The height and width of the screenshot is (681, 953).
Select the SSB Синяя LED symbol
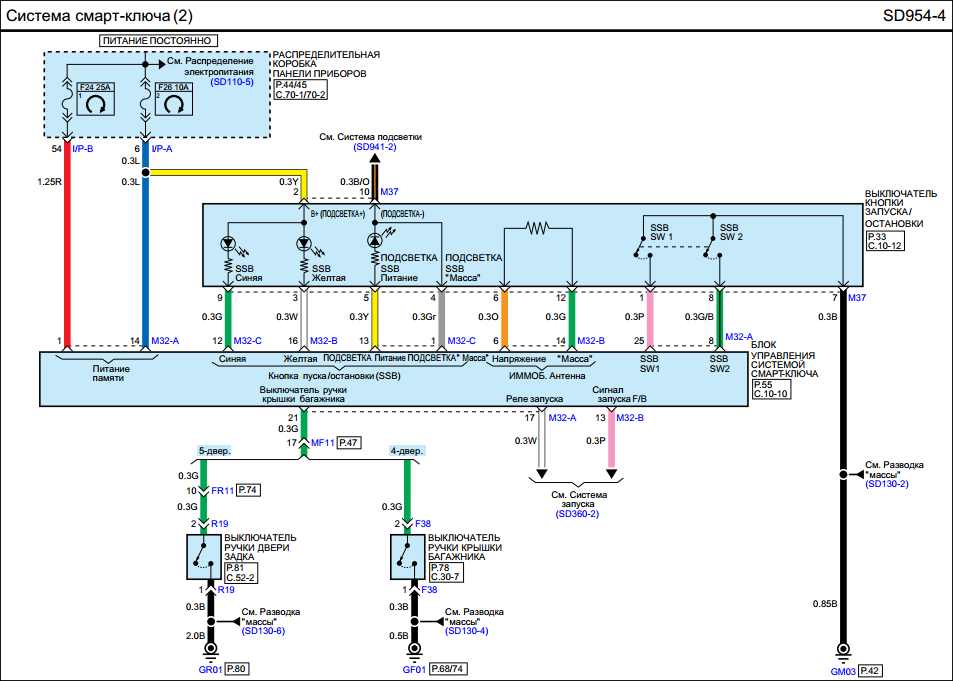(230, 244)
